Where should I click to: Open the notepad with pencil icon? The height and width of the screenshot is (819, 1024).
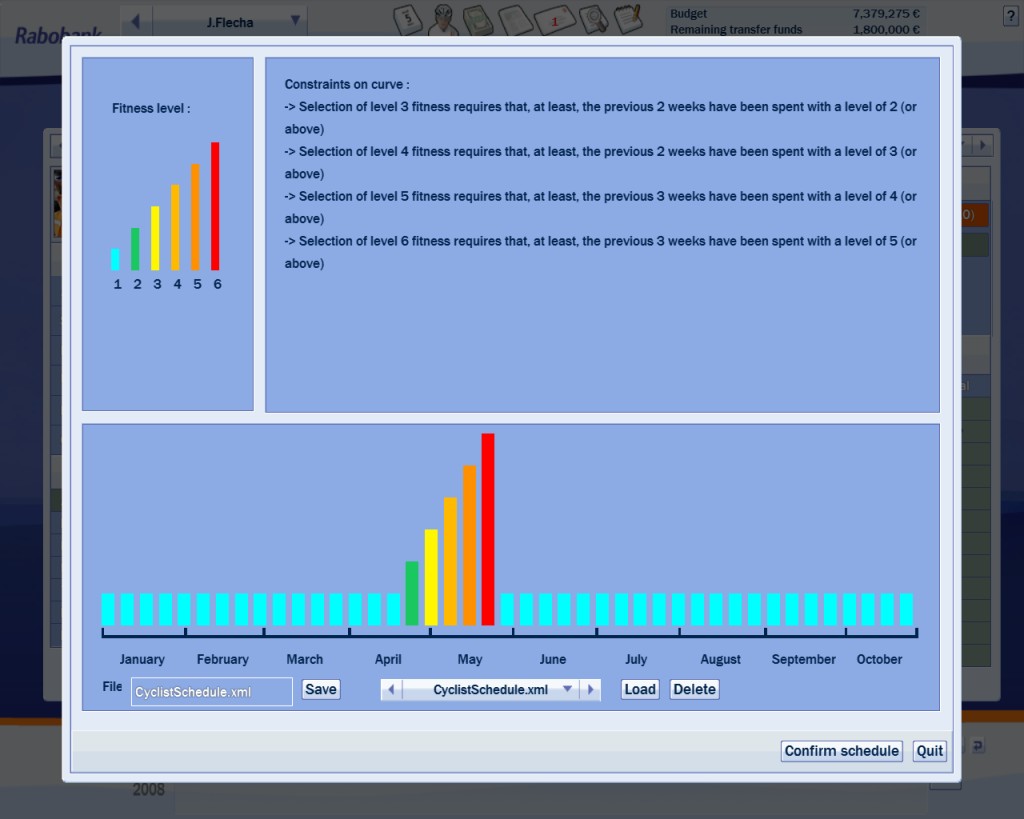[627, 18]
